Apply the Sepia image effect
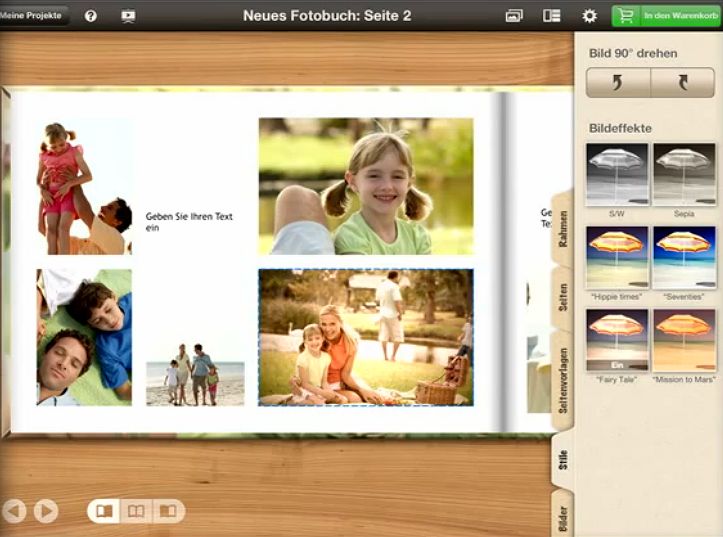The height and width of the screenshot is (537, 723). 683,175
